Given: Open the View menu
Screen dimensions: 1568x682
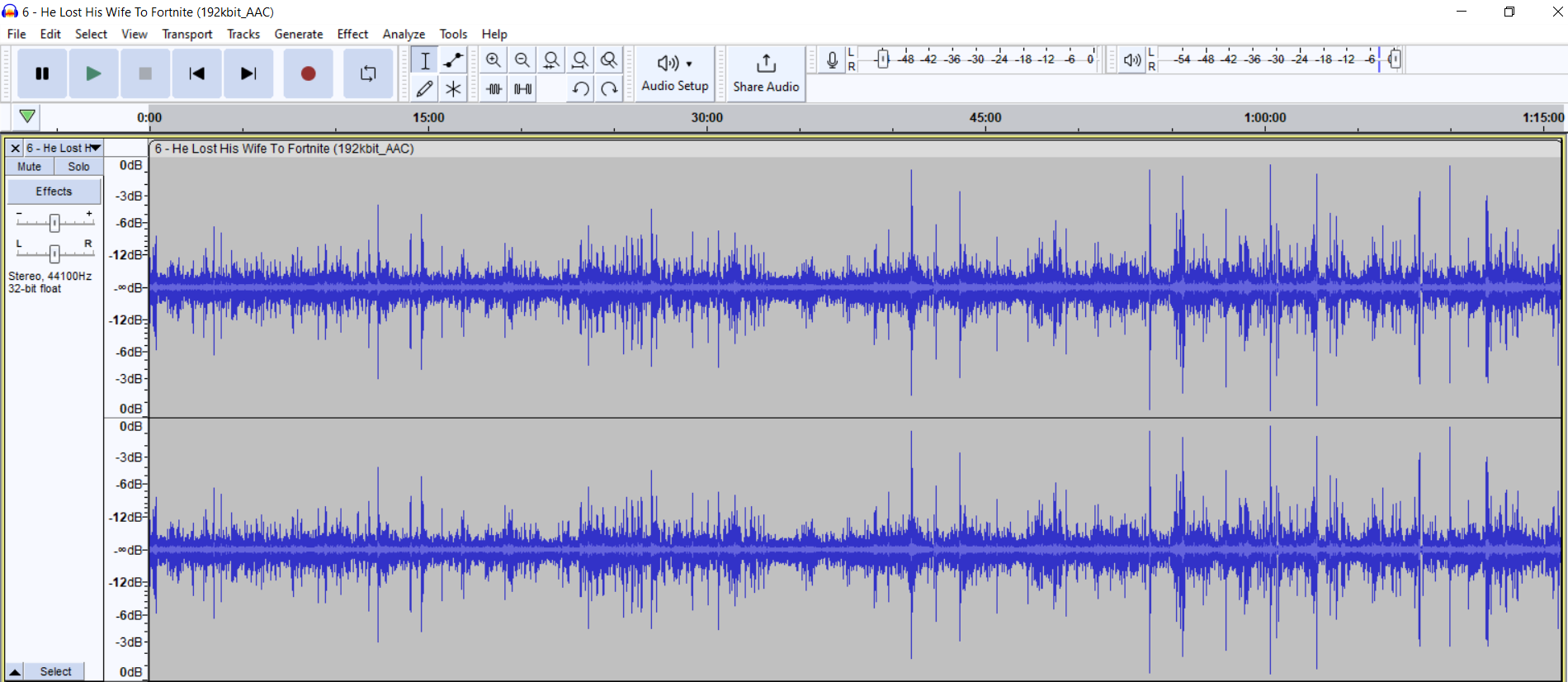Looking at the screenshot, I should 135,34.
